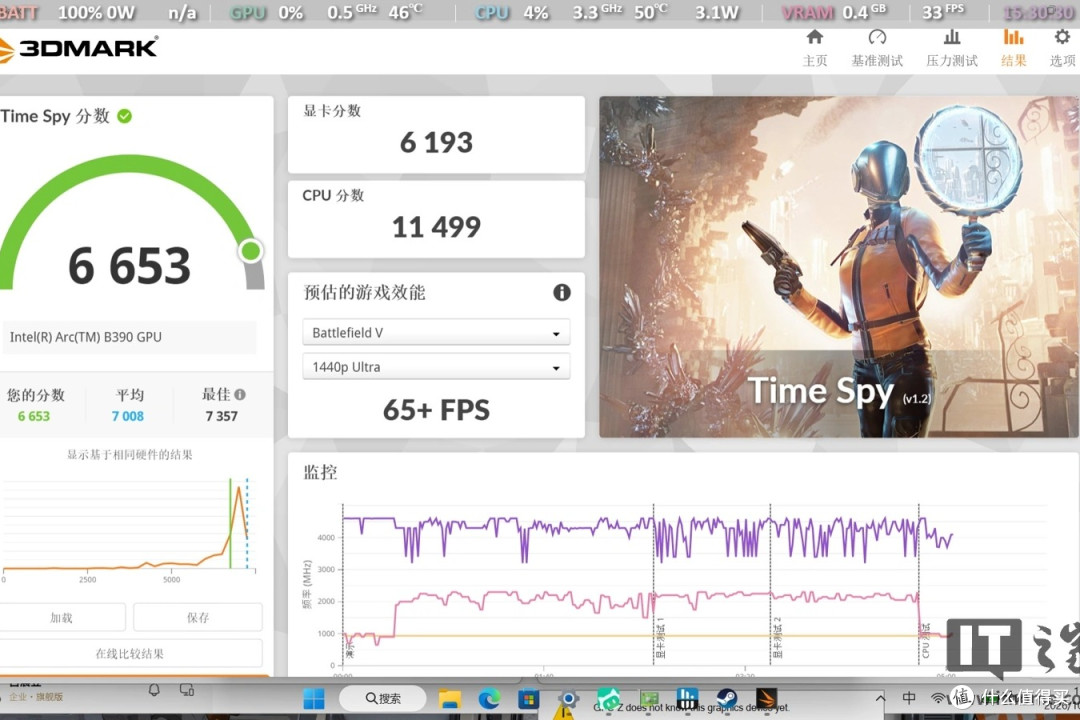The width and height of the screenshot is (1080, 720).
Task: Click the notification bell icon at bottom left
Action: click(154, 690)
